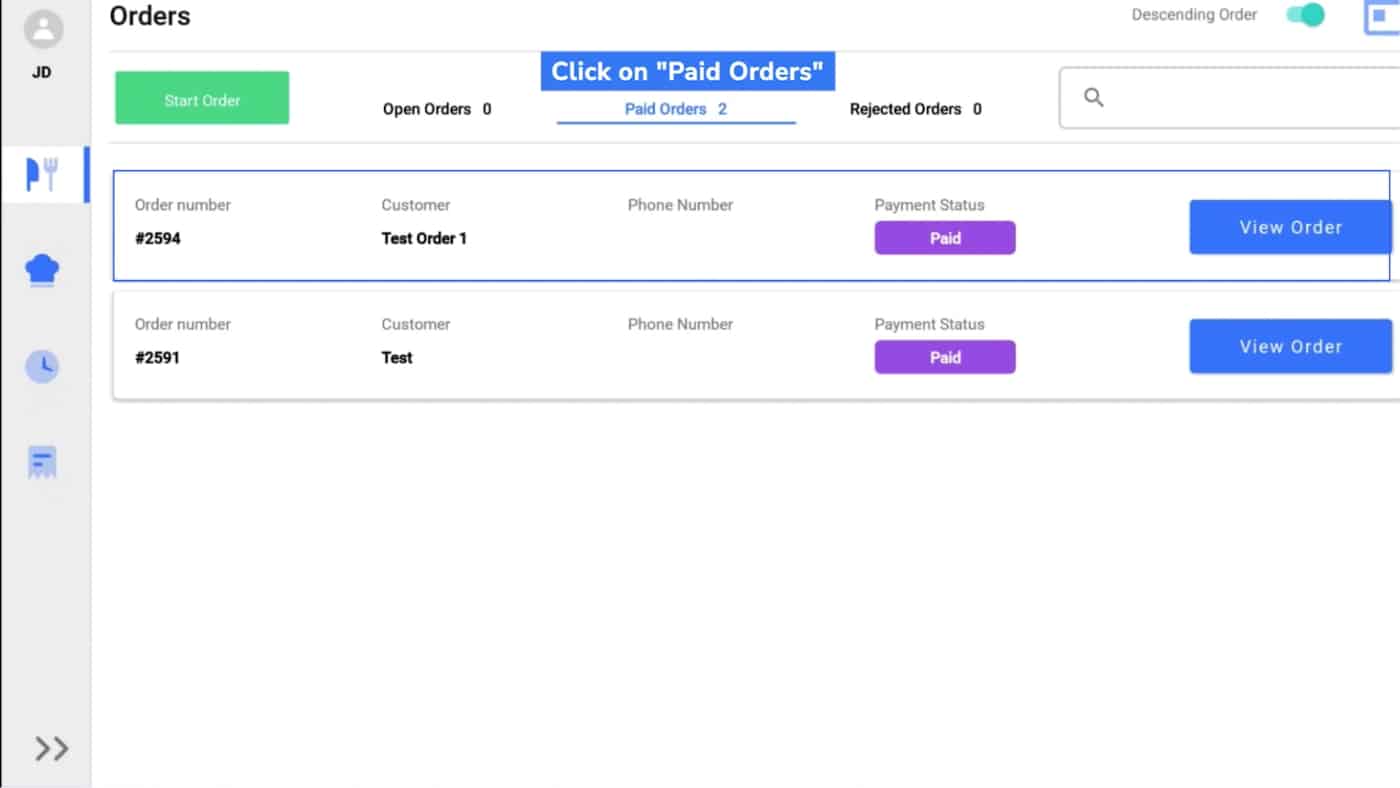This screenshot has height=788, width=1400.
Task: Open the clock history icon
Action: point(42,366)
